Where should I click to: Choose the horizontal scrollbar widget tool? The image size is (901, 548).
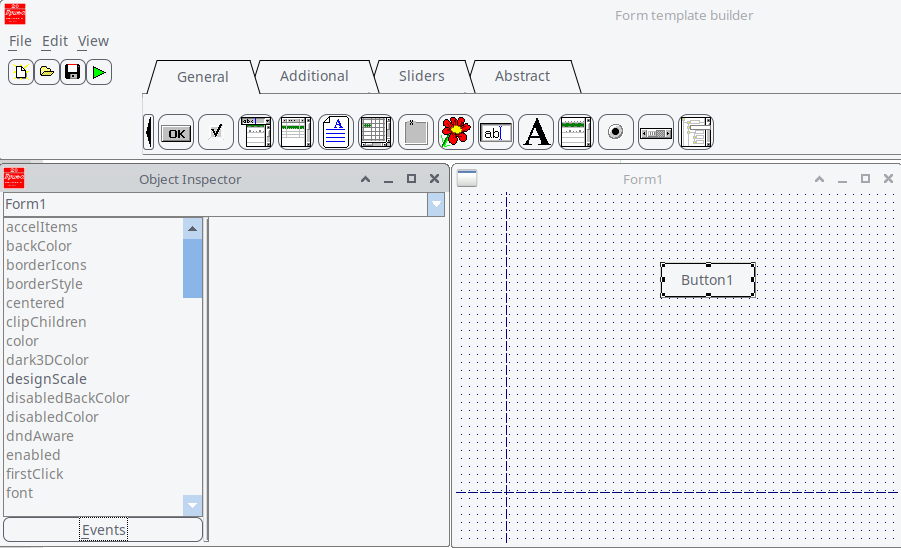[x=656, y=132]
